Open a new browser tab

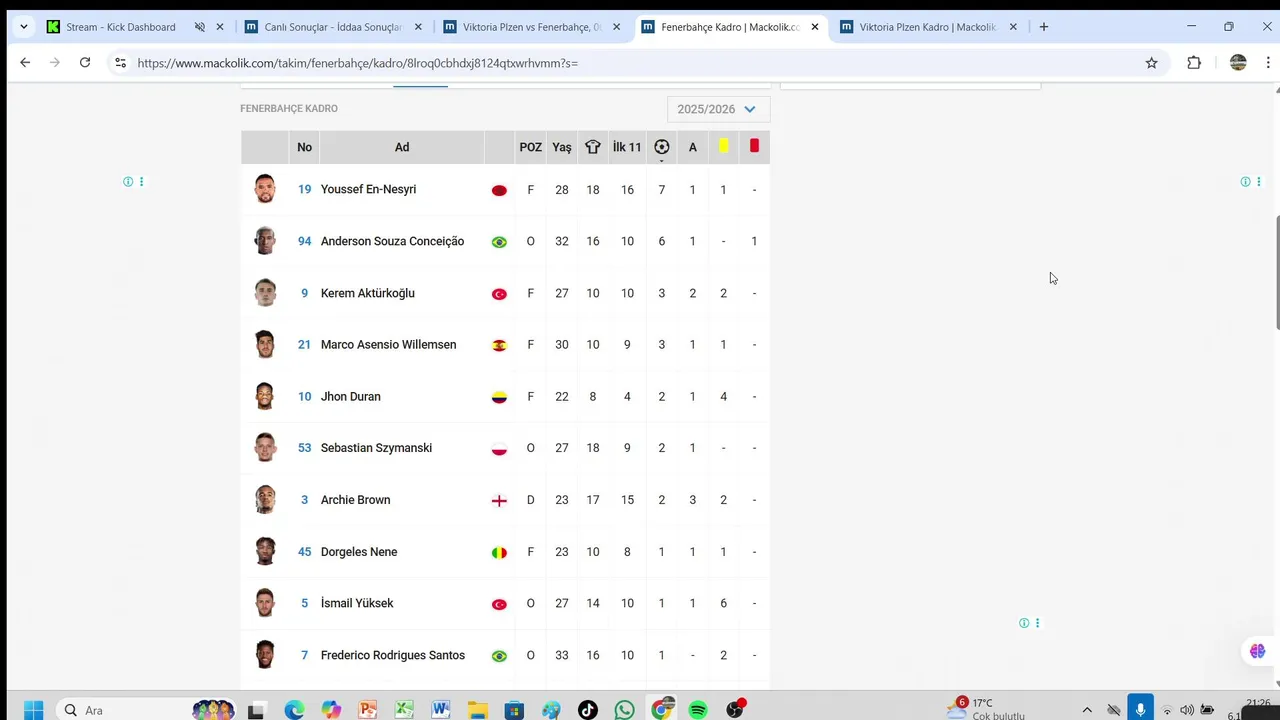click(x=1043, y=27)
